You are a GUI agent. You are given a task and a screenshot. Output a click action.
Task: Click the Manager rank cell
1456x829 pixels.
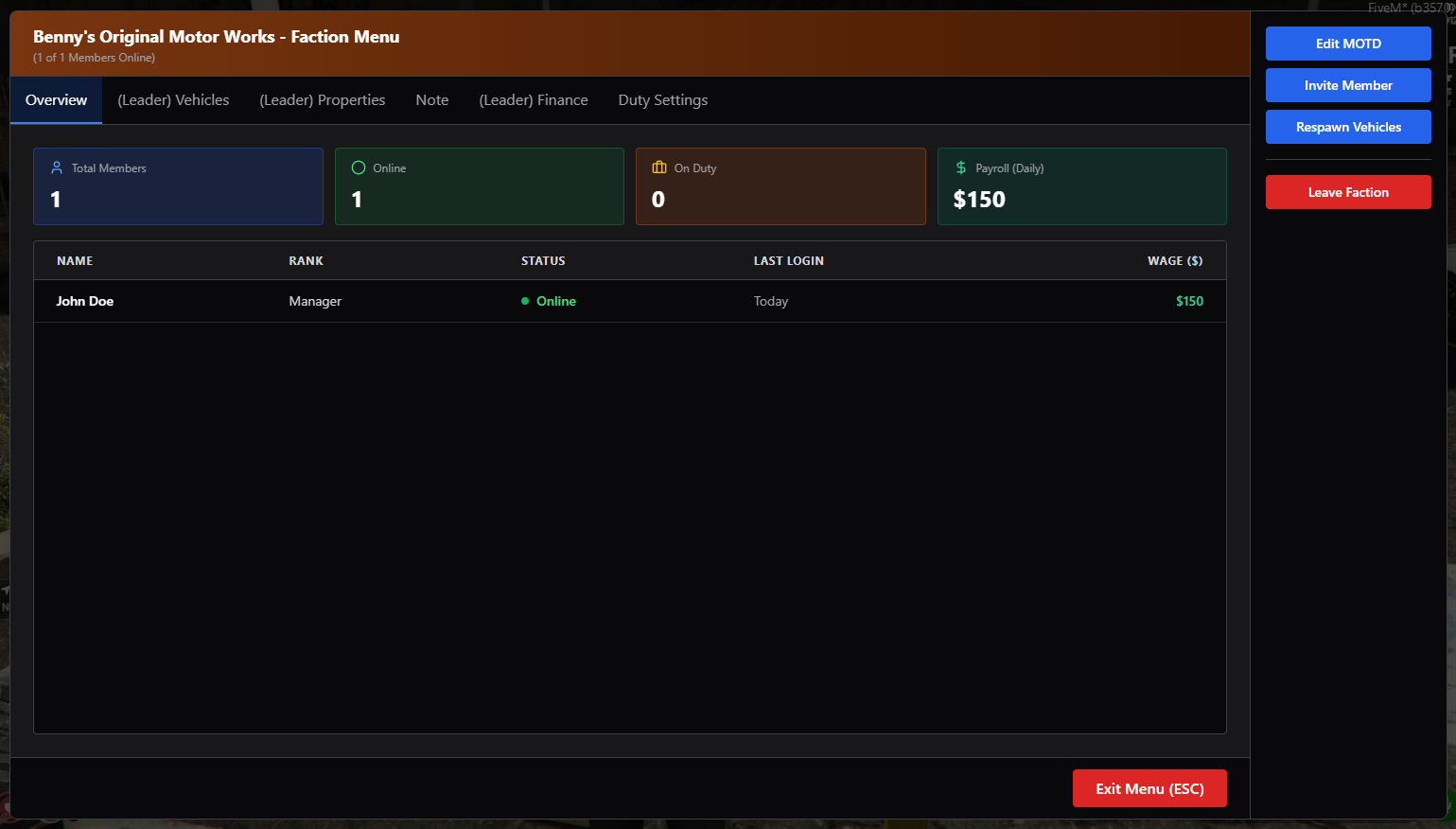coord(315,301)
